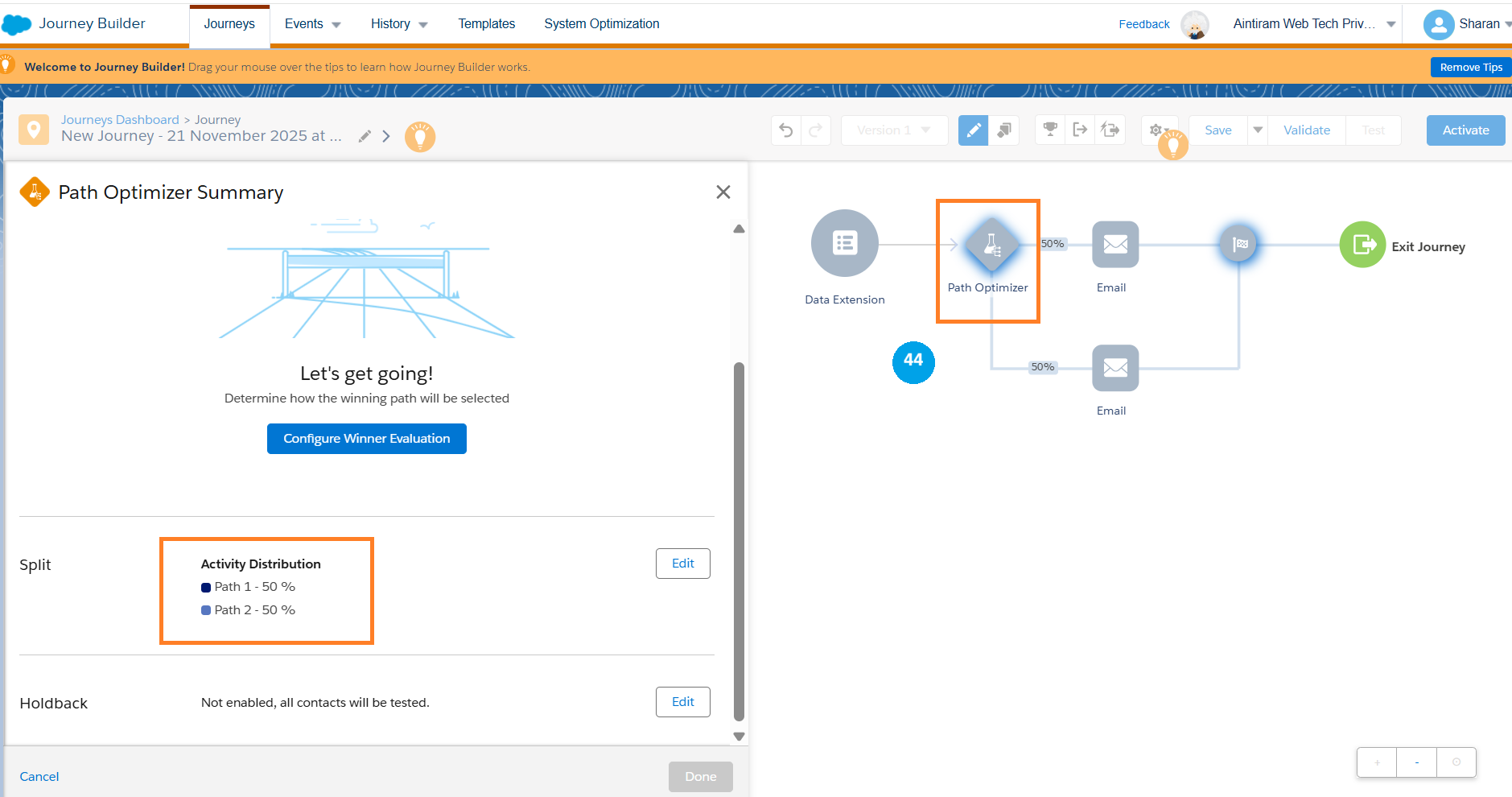Open exit criteria icon in the toolbar
1512x797 pixels.
(x=1080, y=130)
